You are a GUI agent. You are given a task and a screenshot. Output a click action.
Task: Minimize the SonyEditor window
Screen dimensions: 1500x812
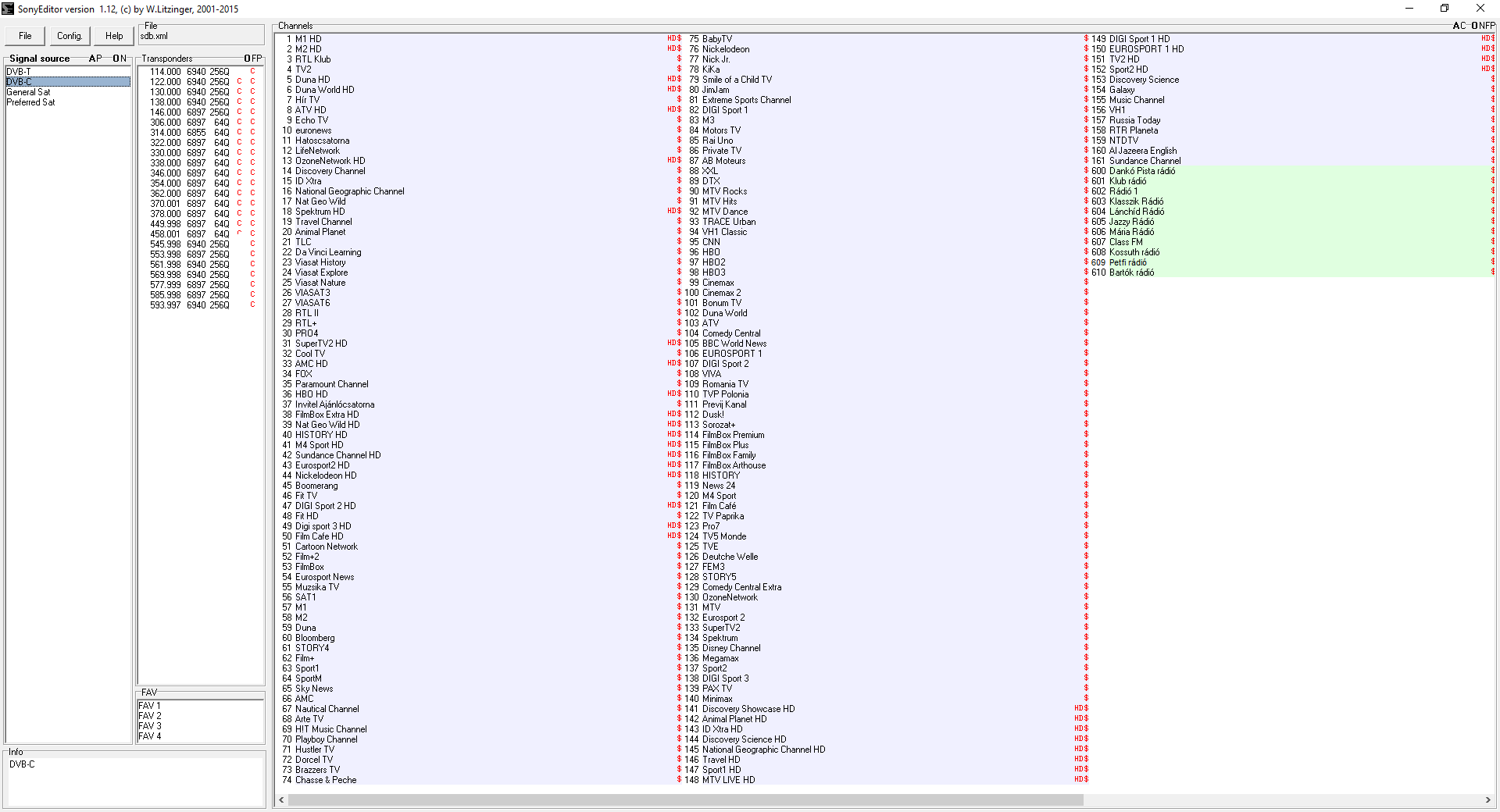(x=1409, y=9)
